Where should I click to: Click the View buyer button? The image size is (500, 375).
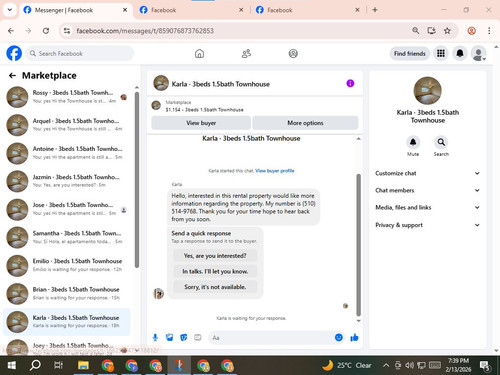[201, 123]
